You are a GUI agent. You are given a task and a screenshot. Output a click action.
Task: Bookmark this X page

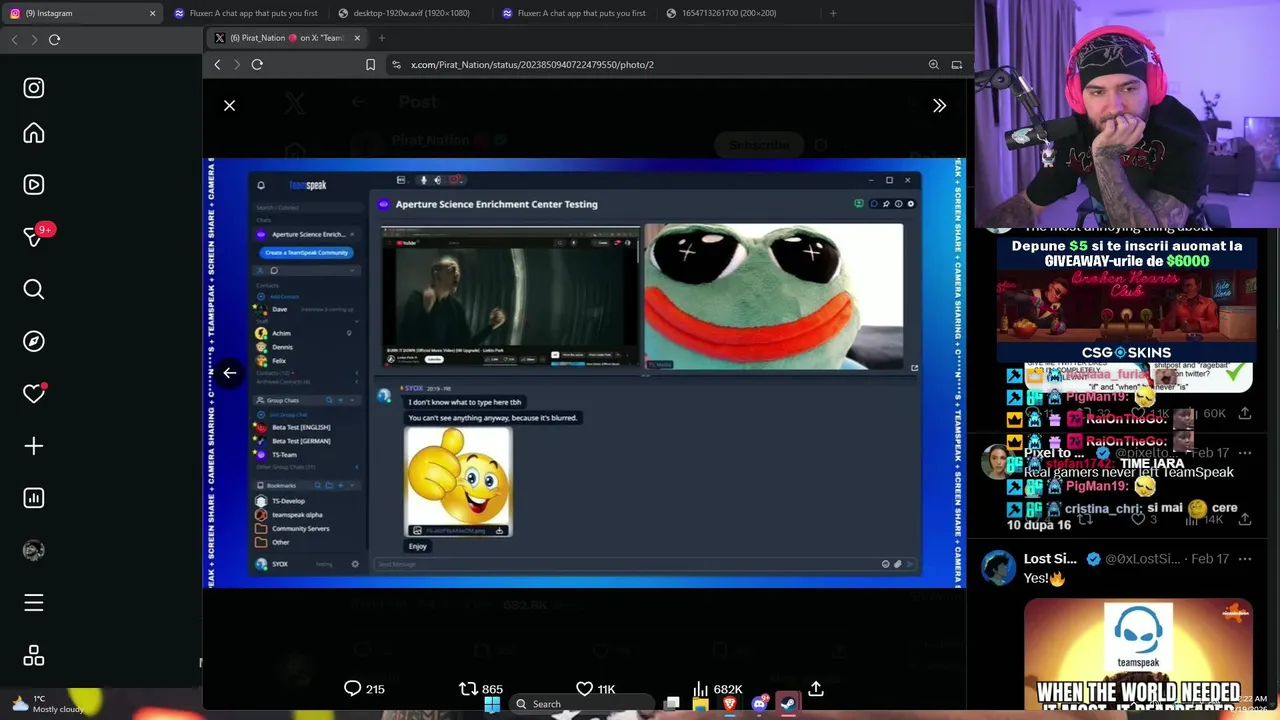[x=371, y=64]
